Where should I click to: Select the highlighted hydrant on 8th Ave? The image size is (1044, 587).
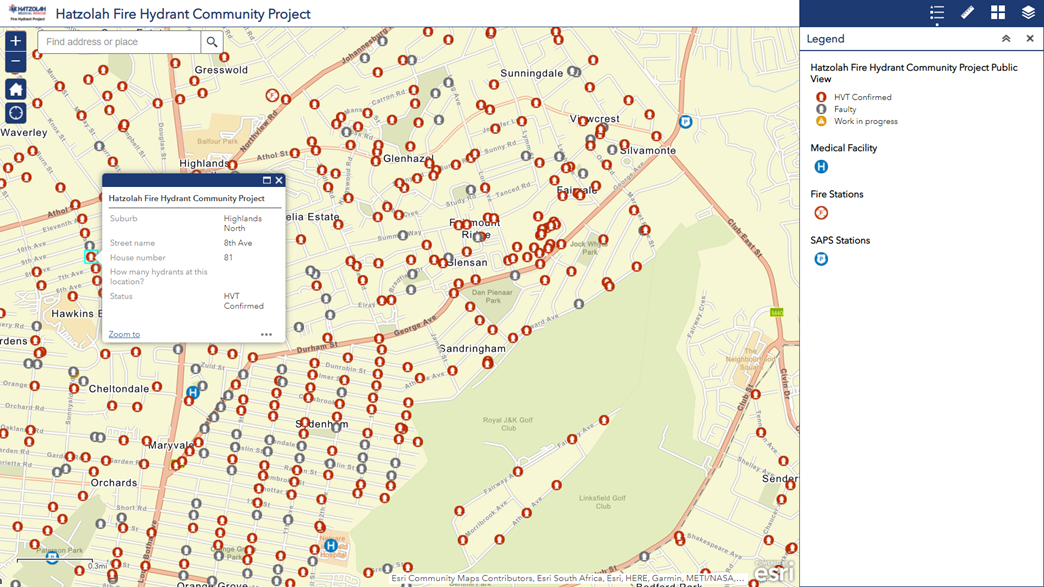pos(91,257)
